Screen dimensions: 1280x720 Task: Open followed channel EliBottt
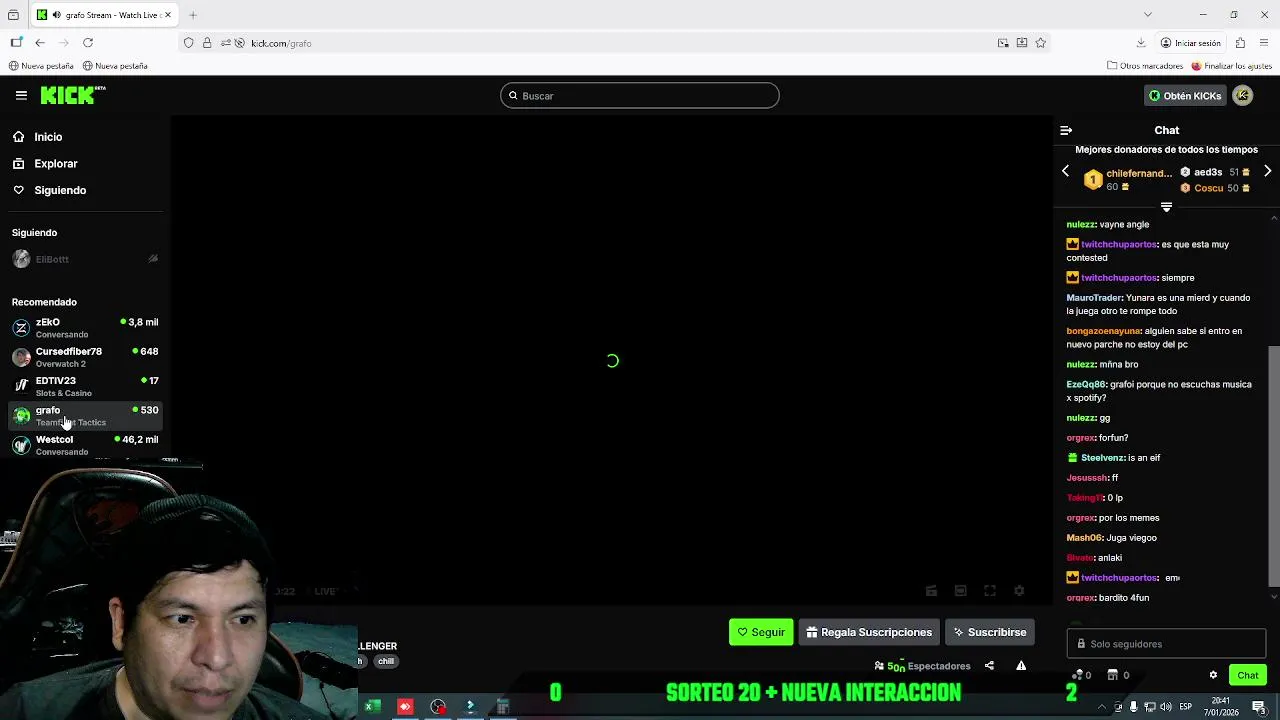[85, 259]
